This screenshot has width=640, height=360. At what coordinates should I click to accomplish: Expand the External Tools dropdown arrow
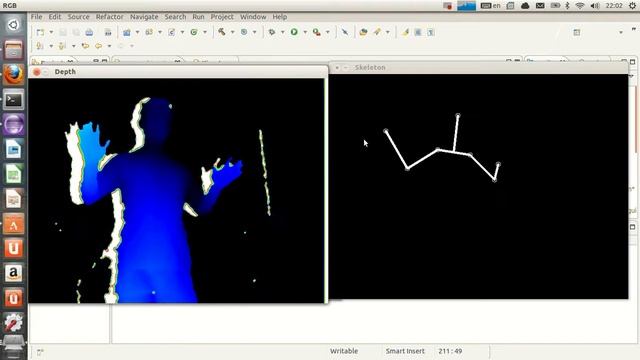[327, 32]
